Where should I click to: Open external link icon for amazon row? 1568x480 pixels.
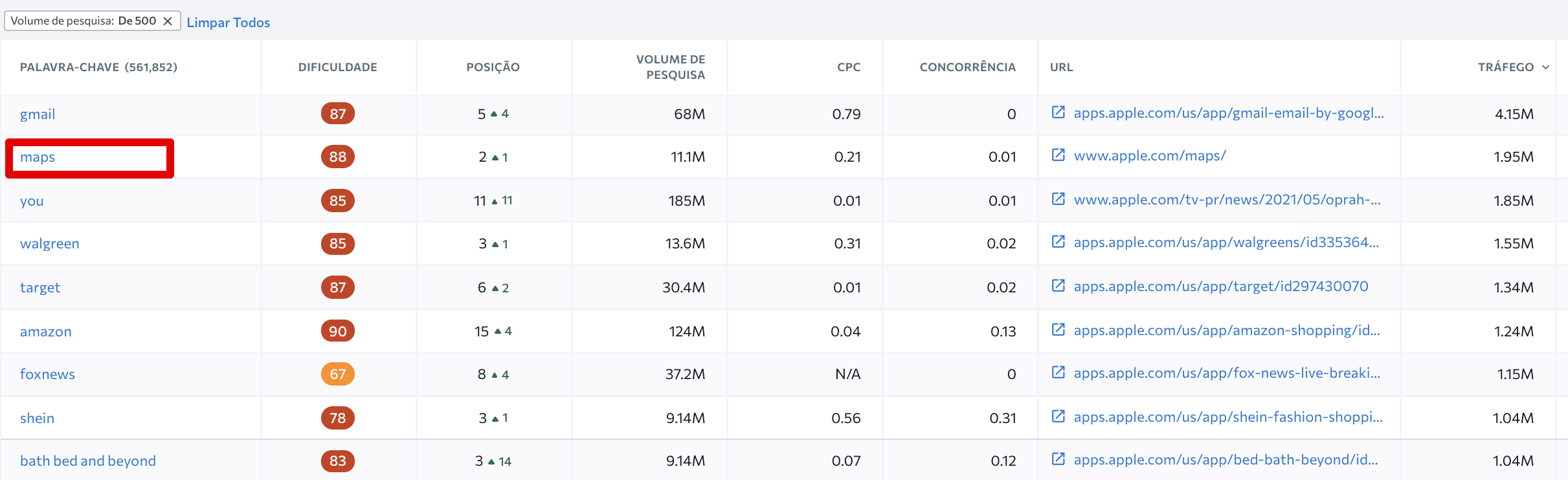pos(1058,330)
